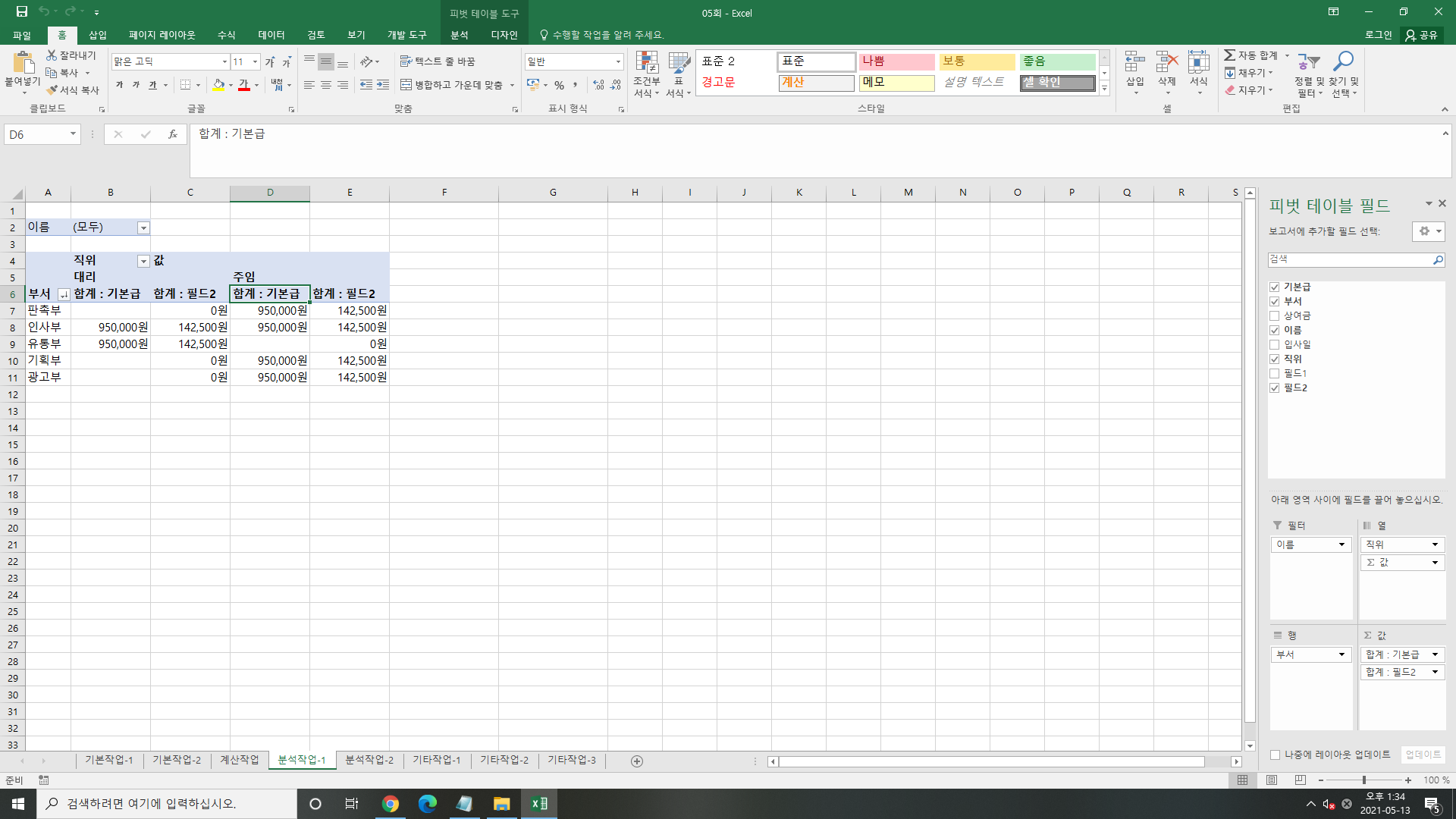Click the Merge and Center (병합하고 가운데 맞춤) icon

click(x=406, y=85)
